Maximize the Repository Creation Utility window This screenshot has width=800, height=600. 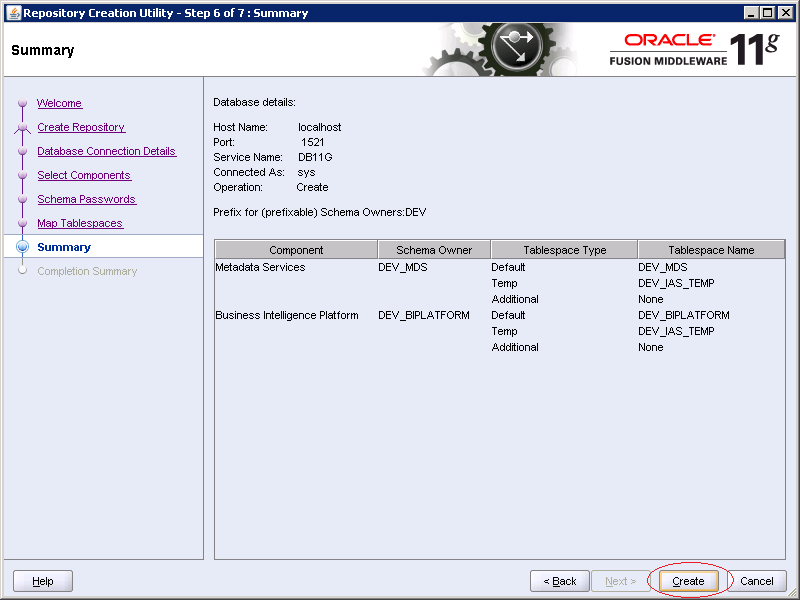click(767, 13)
